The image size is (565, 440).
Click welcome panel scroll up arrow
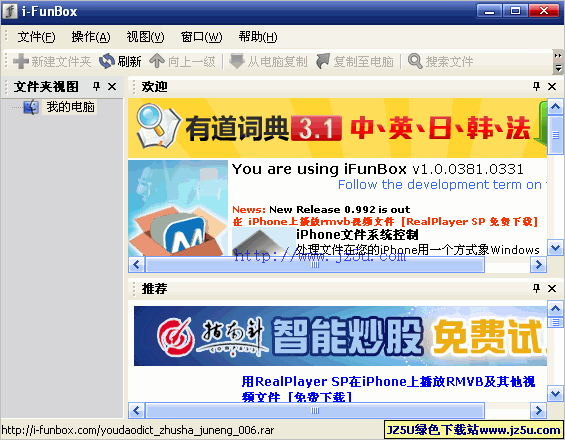coord(555,106)
